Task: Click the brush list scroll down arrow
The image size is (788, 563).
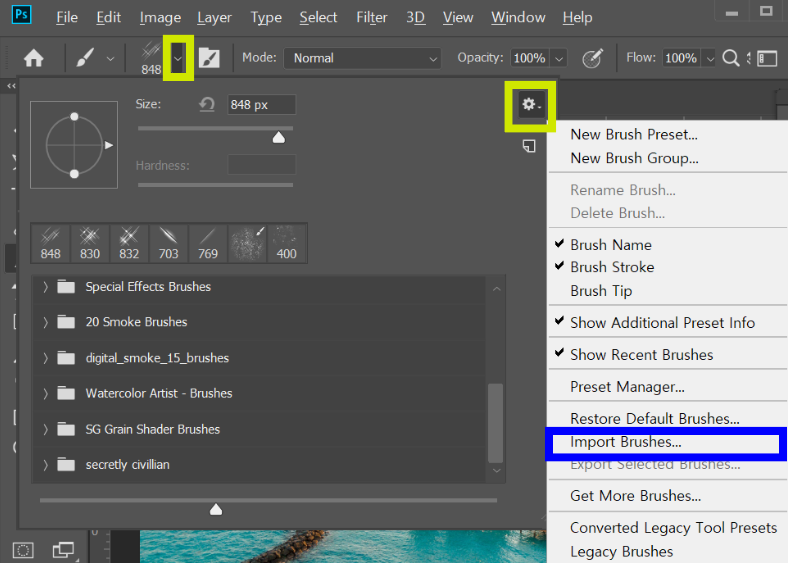Action: click(497, 471)
